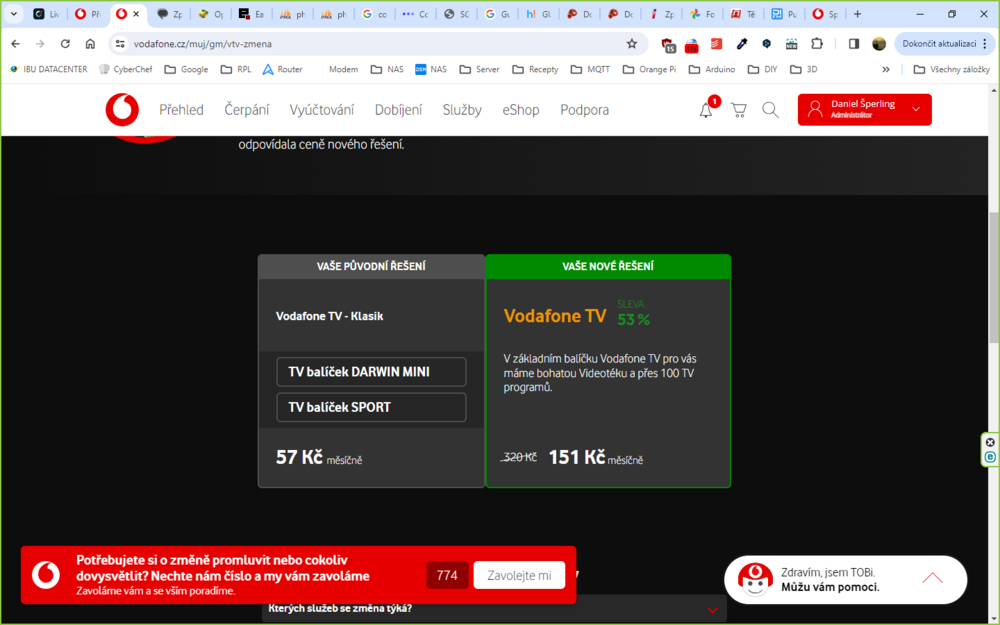Open the Extensions puzzle icon
This screenshot has height=625, width=1000.
(x=816, y=43)
